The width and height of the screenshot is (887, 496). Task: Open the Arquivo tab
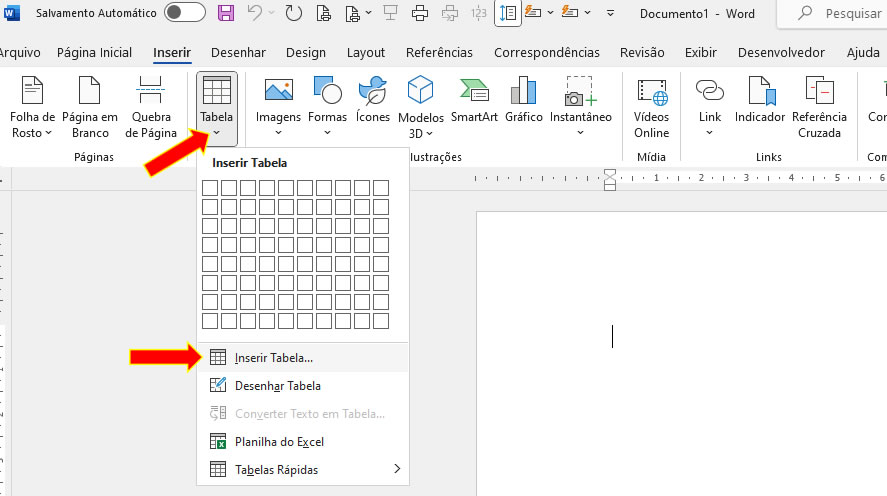click(x=20, y=53)
